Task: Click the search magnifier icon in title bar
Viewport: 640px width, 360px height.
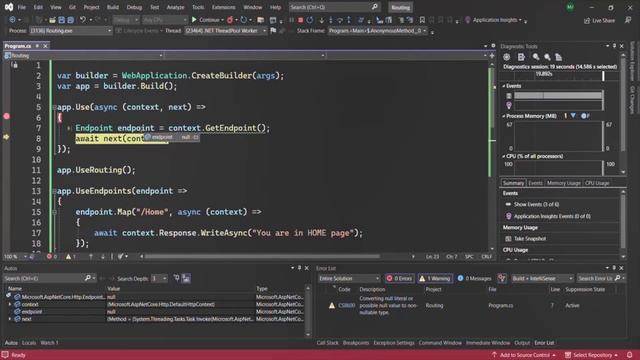Action: tap(375, 7)
